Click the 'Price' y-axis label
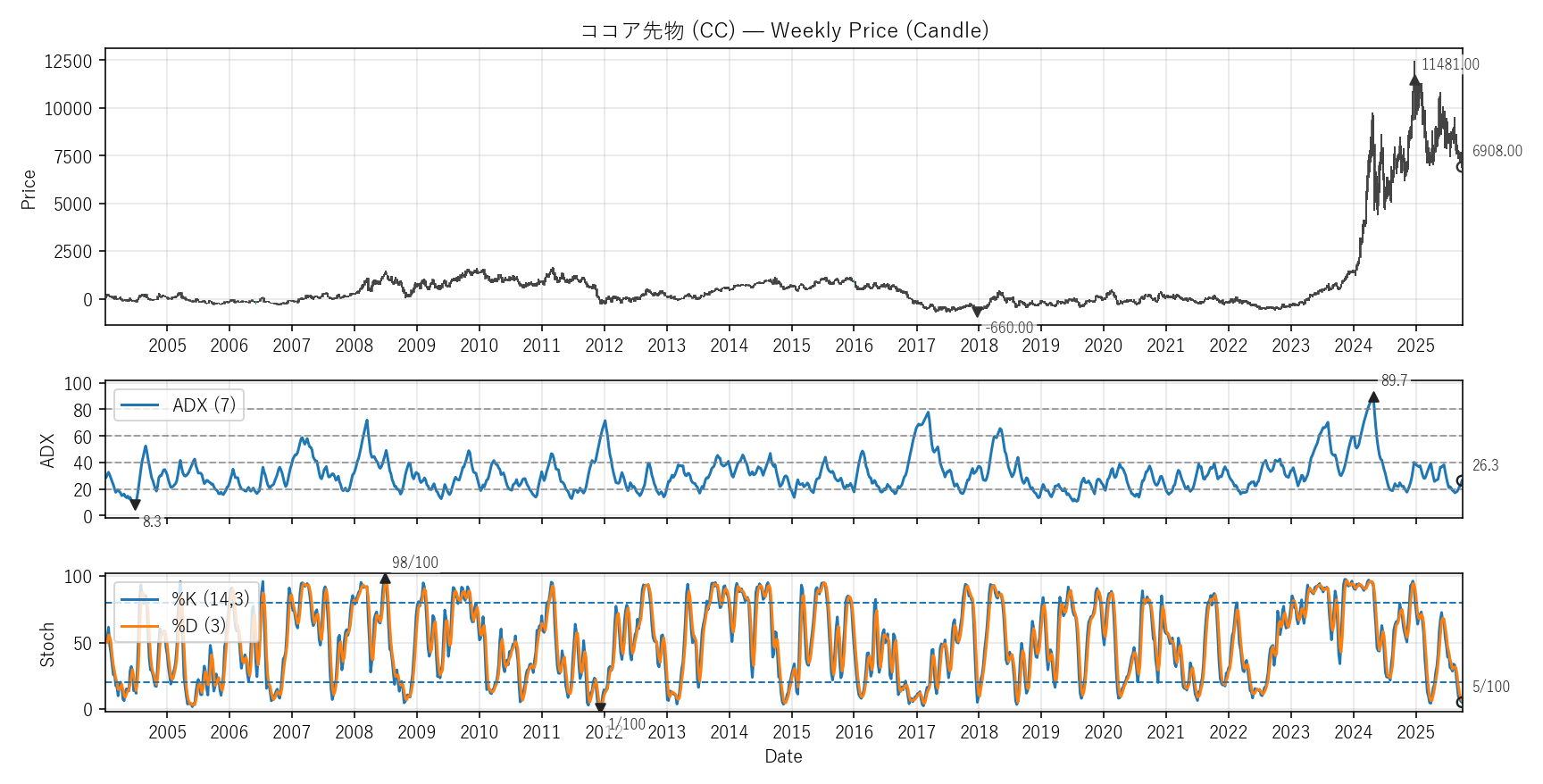1543x784 pixels. (29, 189)
